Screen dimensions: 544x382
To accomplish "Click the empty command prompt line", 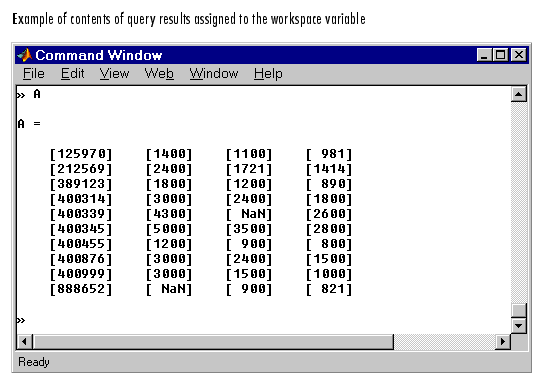I will click(264, 320).
